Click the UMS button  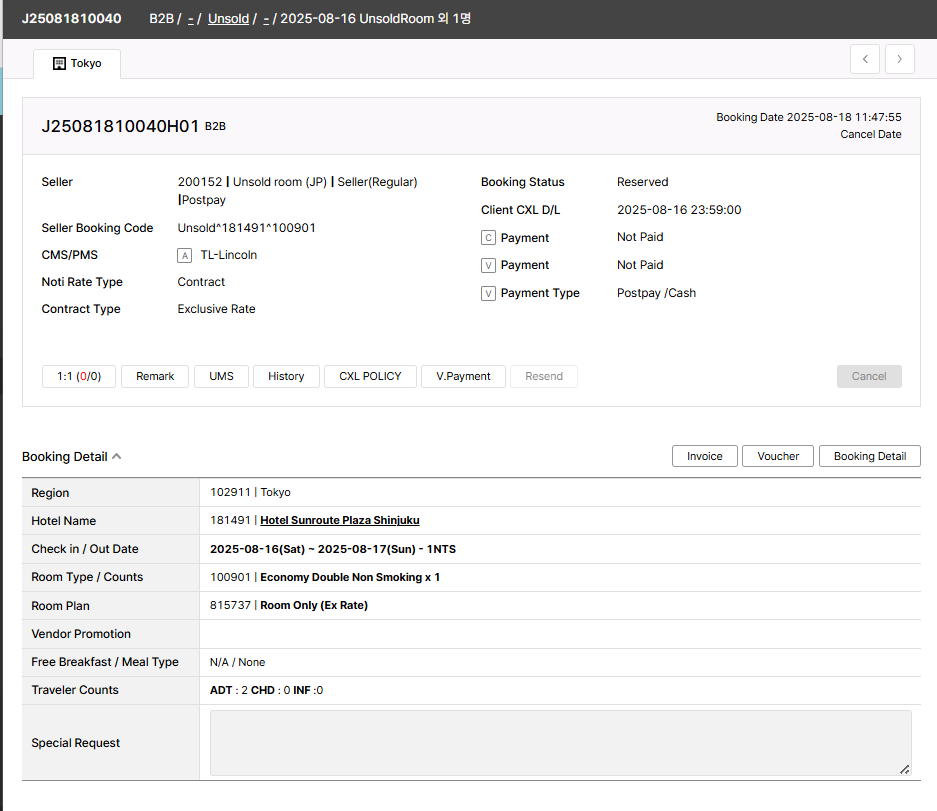[221, 376]
